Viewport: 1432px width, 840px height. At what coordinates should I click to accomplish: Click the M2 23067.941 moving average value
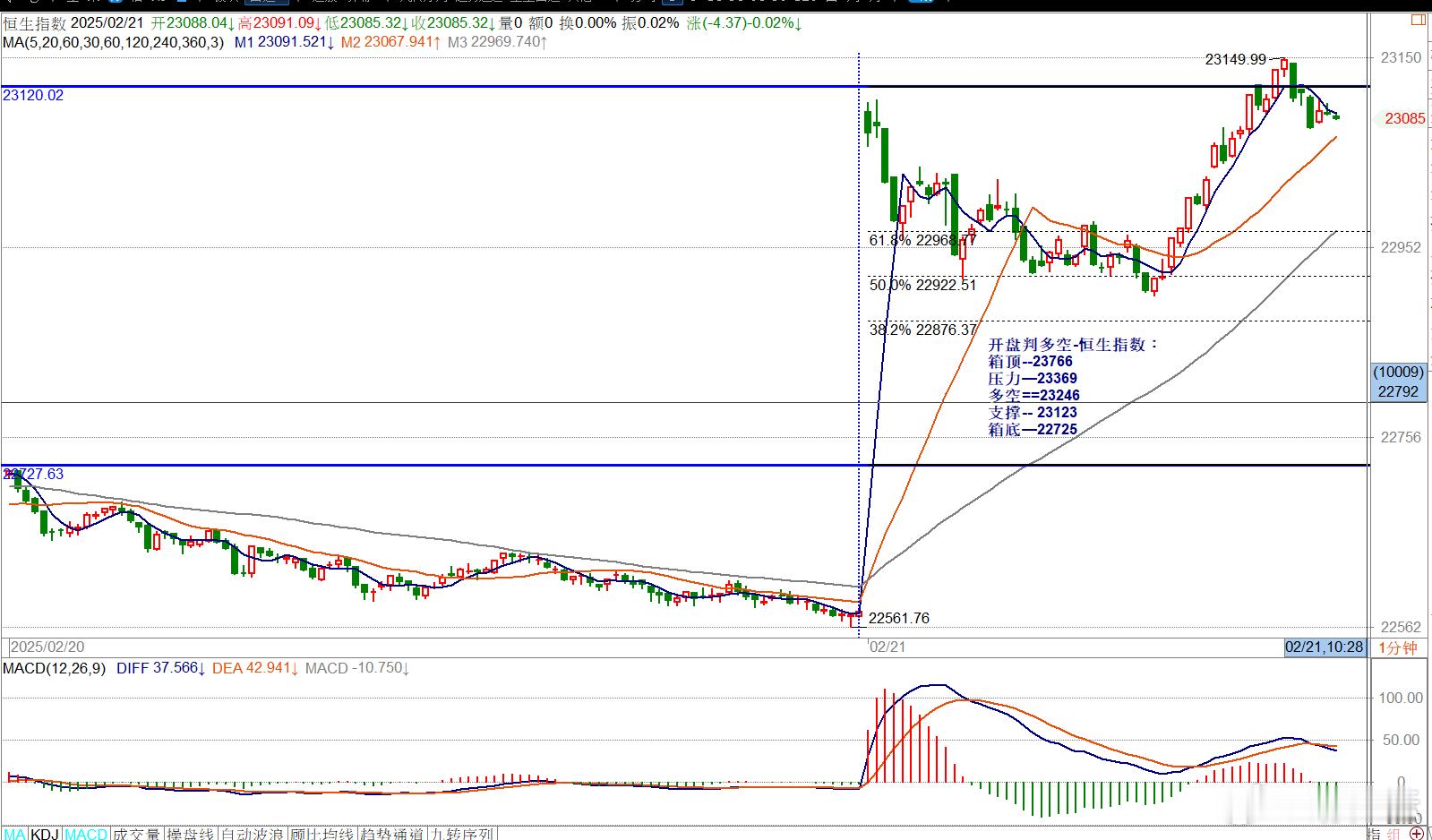pyautogui.click(x=391, y=41)
